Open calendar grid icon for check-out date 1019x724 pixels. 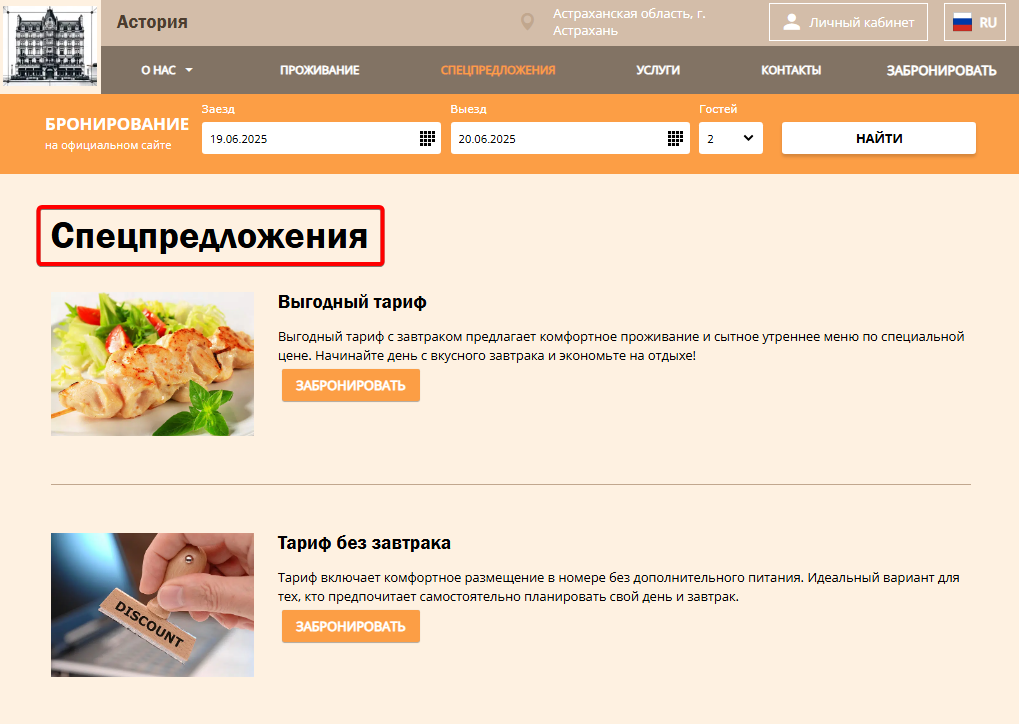675,138
